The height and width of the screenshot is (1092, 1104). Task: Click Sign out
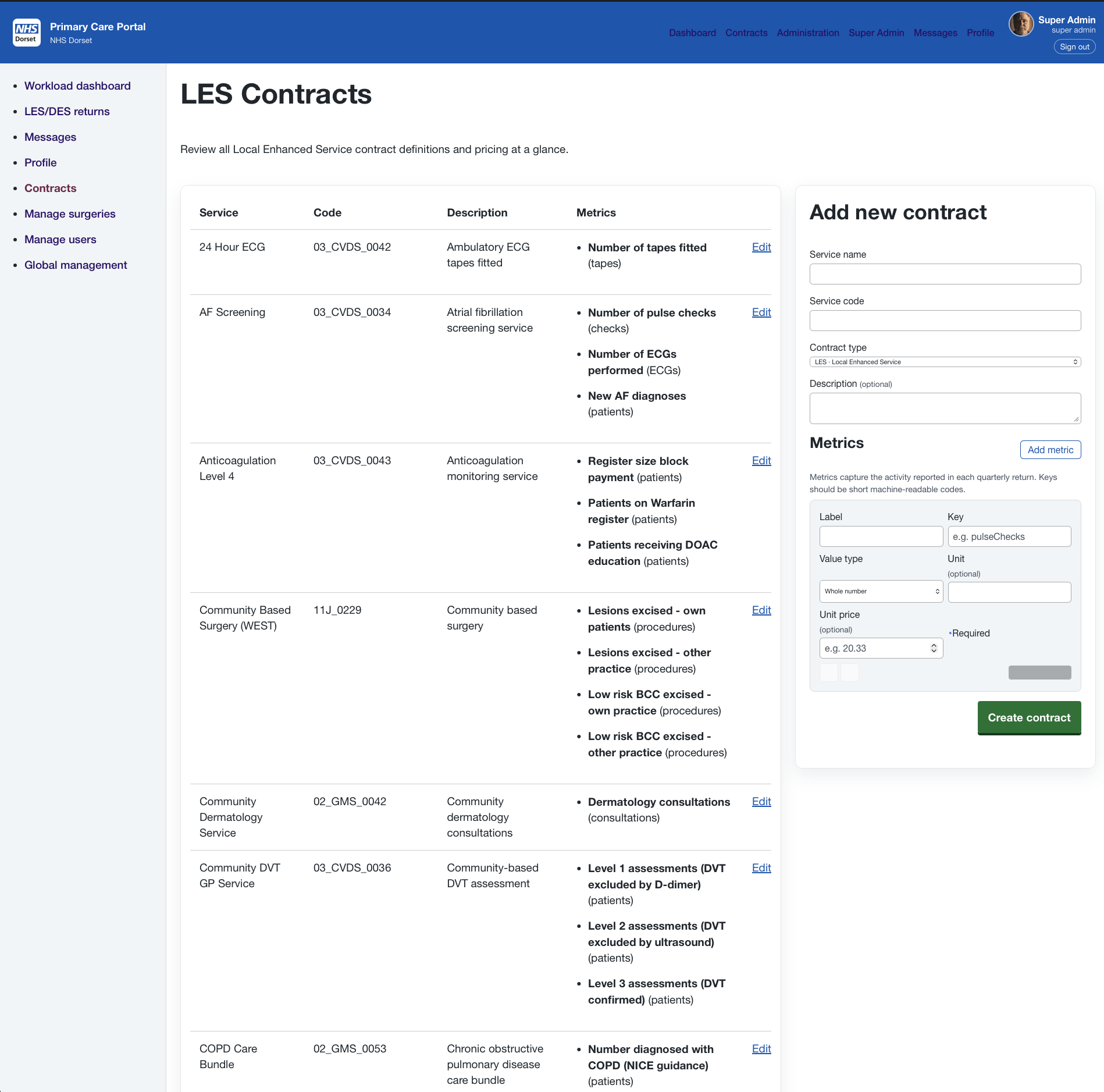click(x=1074, y=47)
